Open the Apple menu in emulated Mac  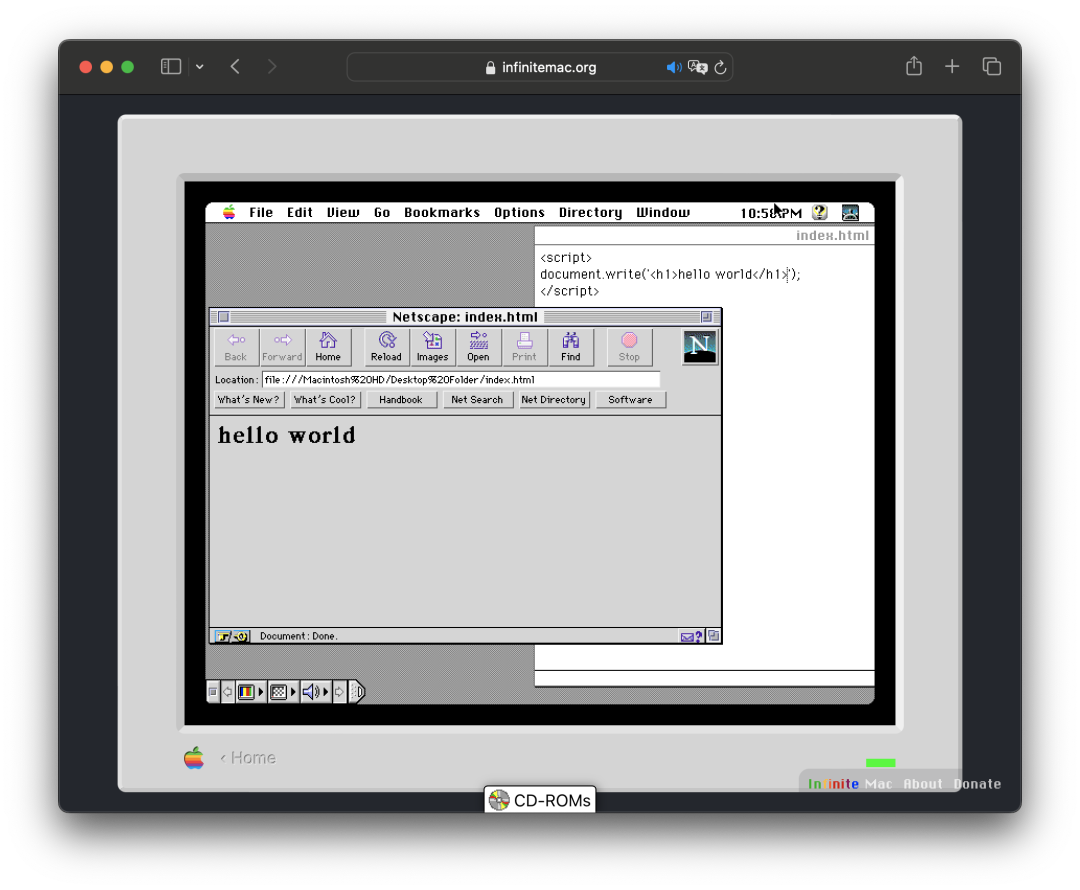(x=229, y=212)
